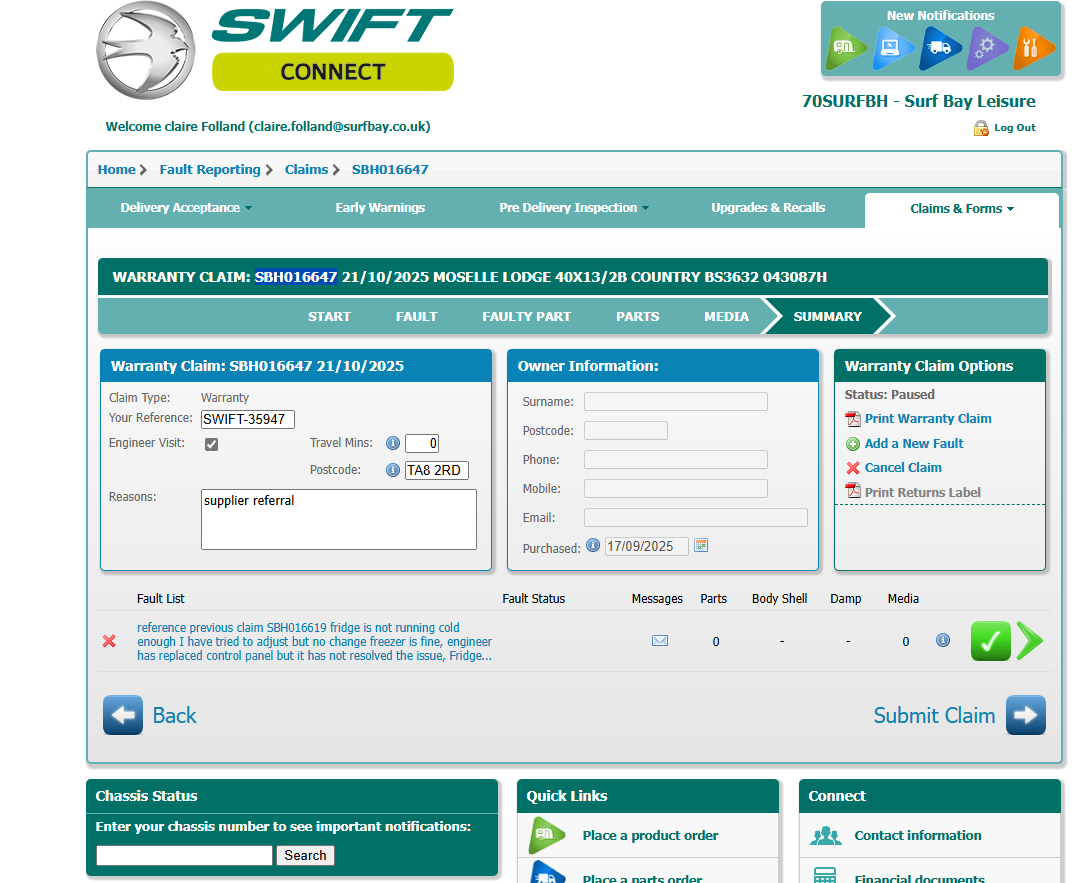Click the Purchased date field
This screenshot has width=1090, height=883.
646,546
